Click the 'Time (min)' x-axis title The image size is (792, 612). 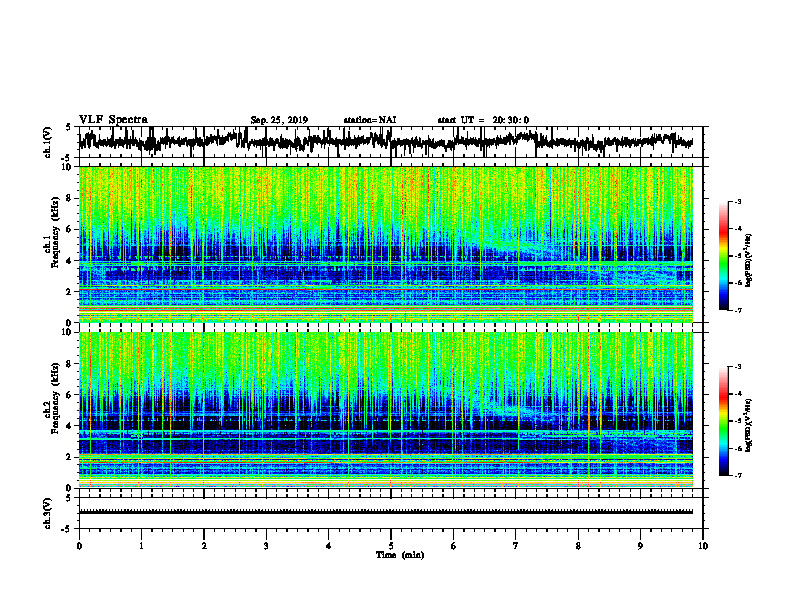click(400, 555)
